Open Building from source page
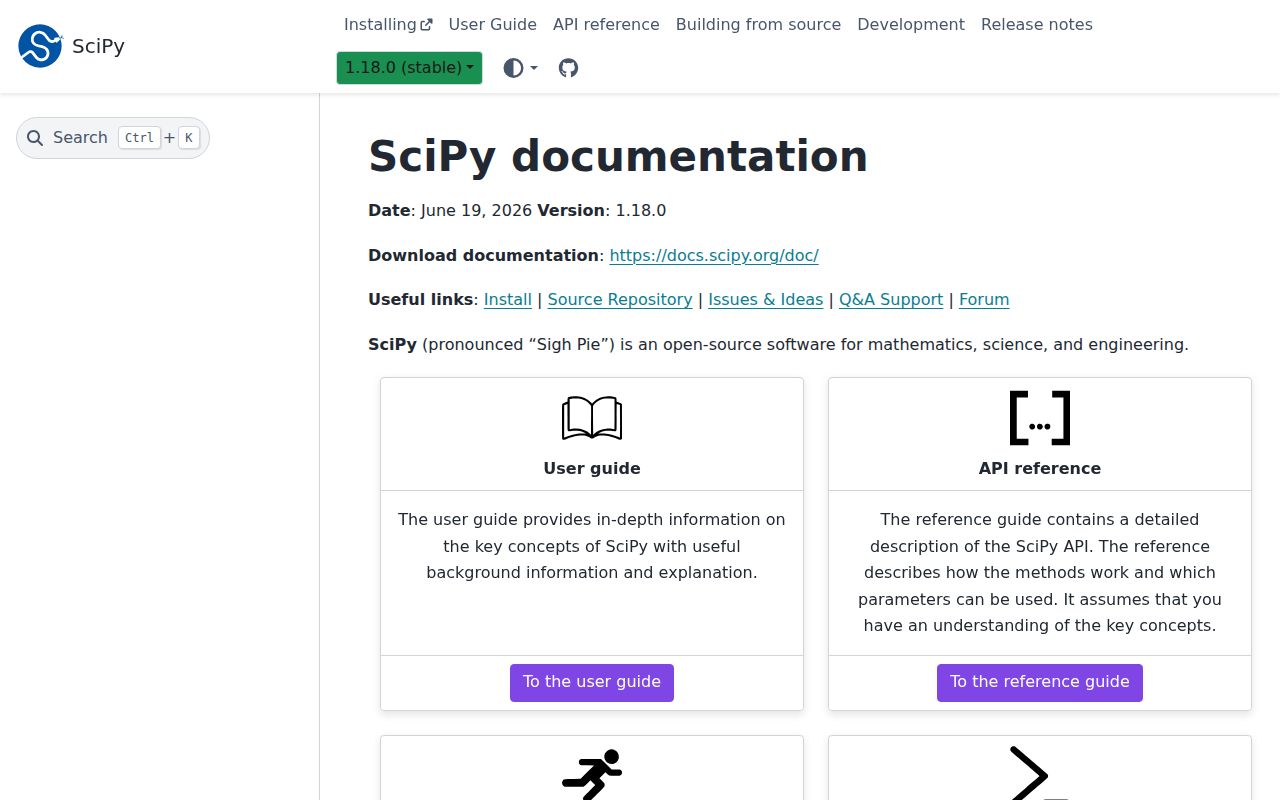Screen dimensions: 1280x800 pyautogui.click(x=758, y=24)
